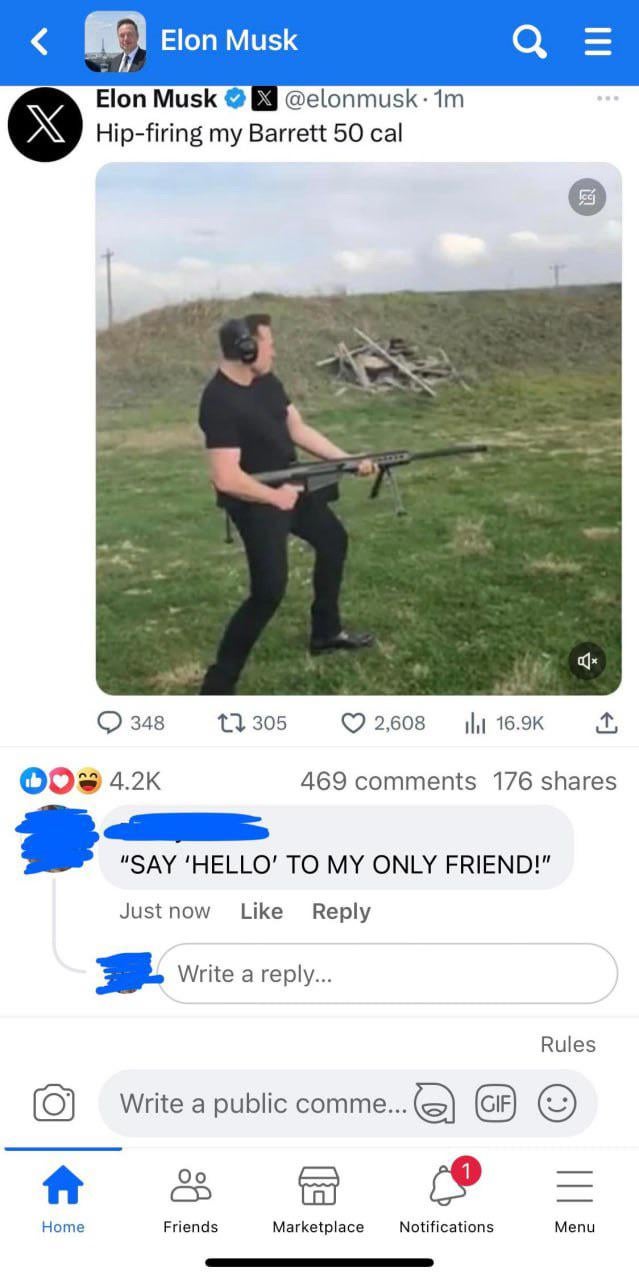Open the three-dot post options
The width and height of the screenshot is (639, 1280).
pyautogui.click(x=607, y=100)
